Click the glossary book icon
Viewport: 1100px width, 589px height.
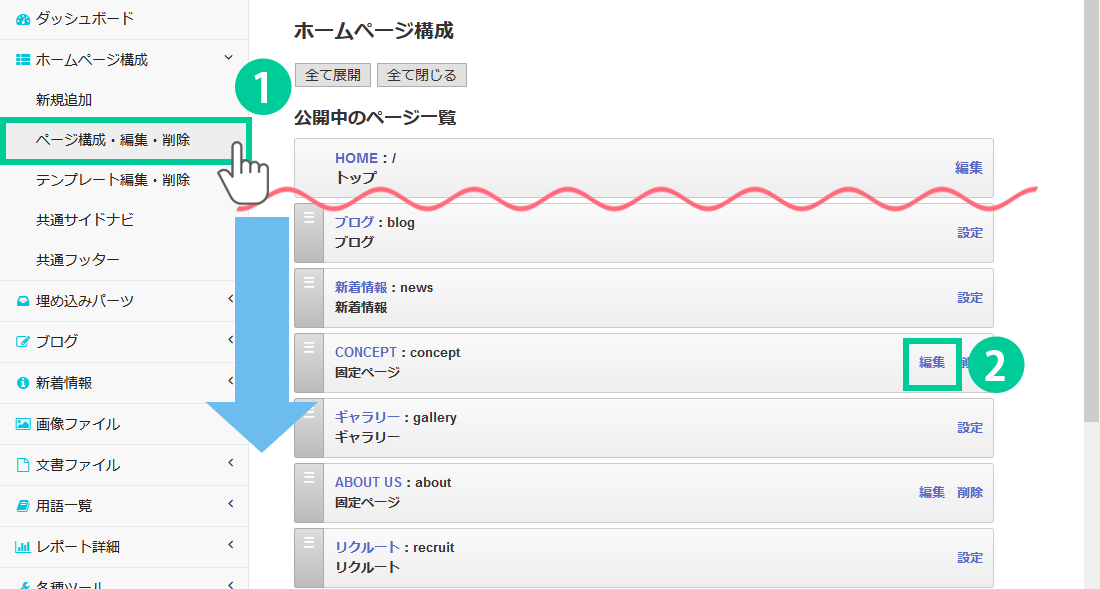(x=23, y=506)
